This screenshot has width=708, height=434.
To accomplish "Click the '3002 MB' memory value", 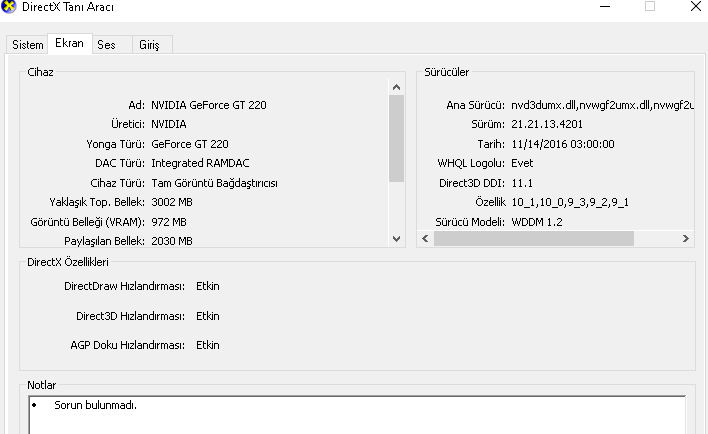I will (172, 202).
